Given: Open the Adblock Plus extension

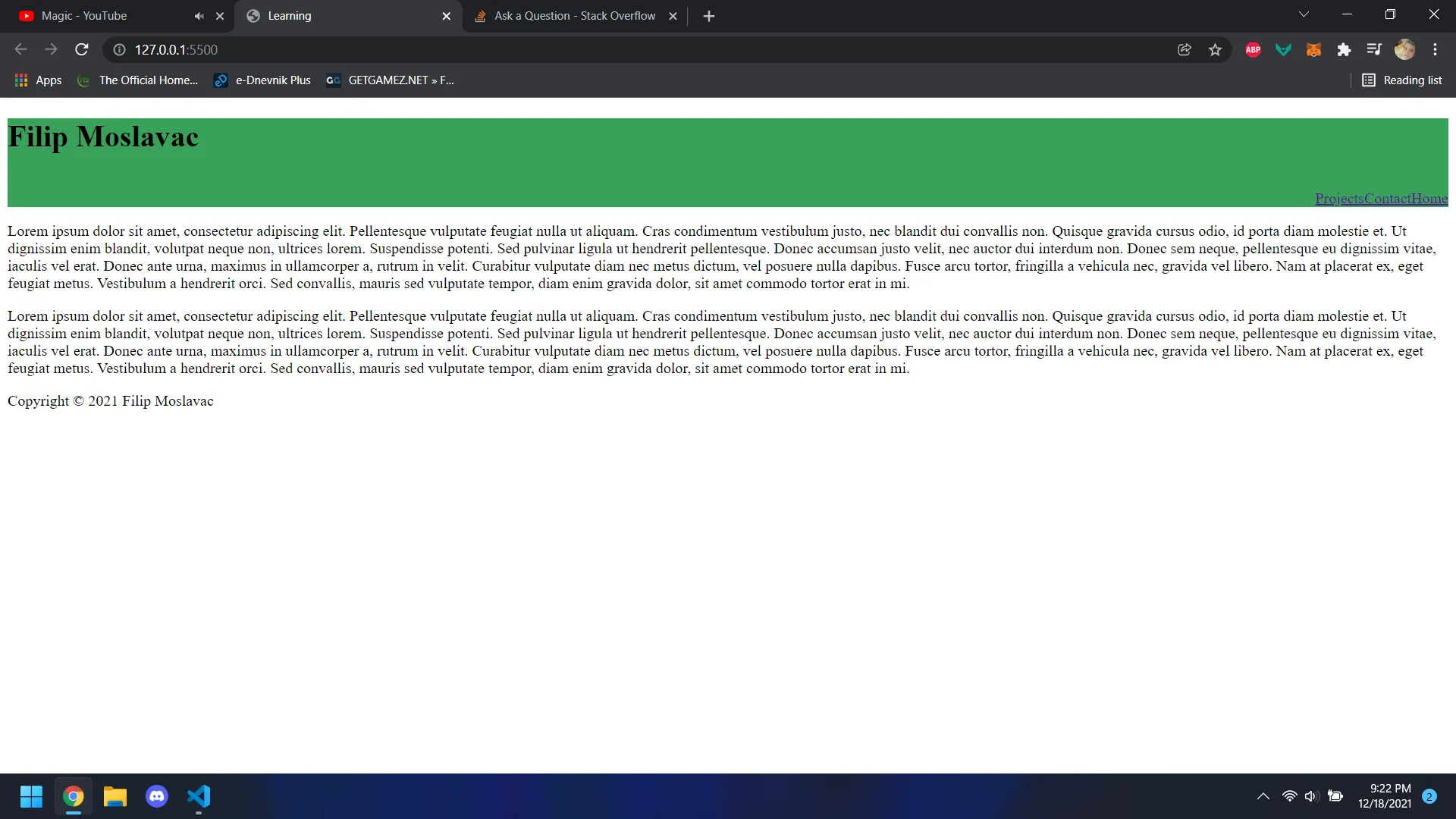Looking at the screenshot, I should tap(1253, 49).
